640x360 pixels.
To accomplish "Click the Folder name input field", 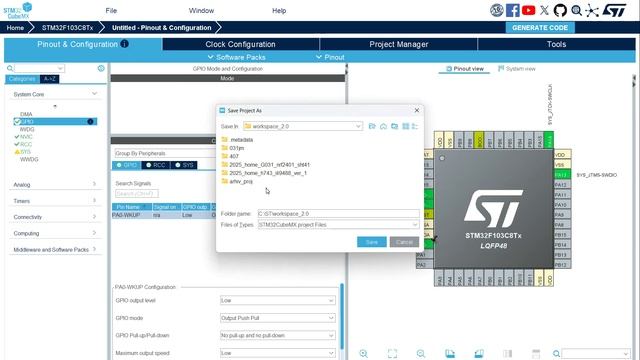I will [338, 213].
